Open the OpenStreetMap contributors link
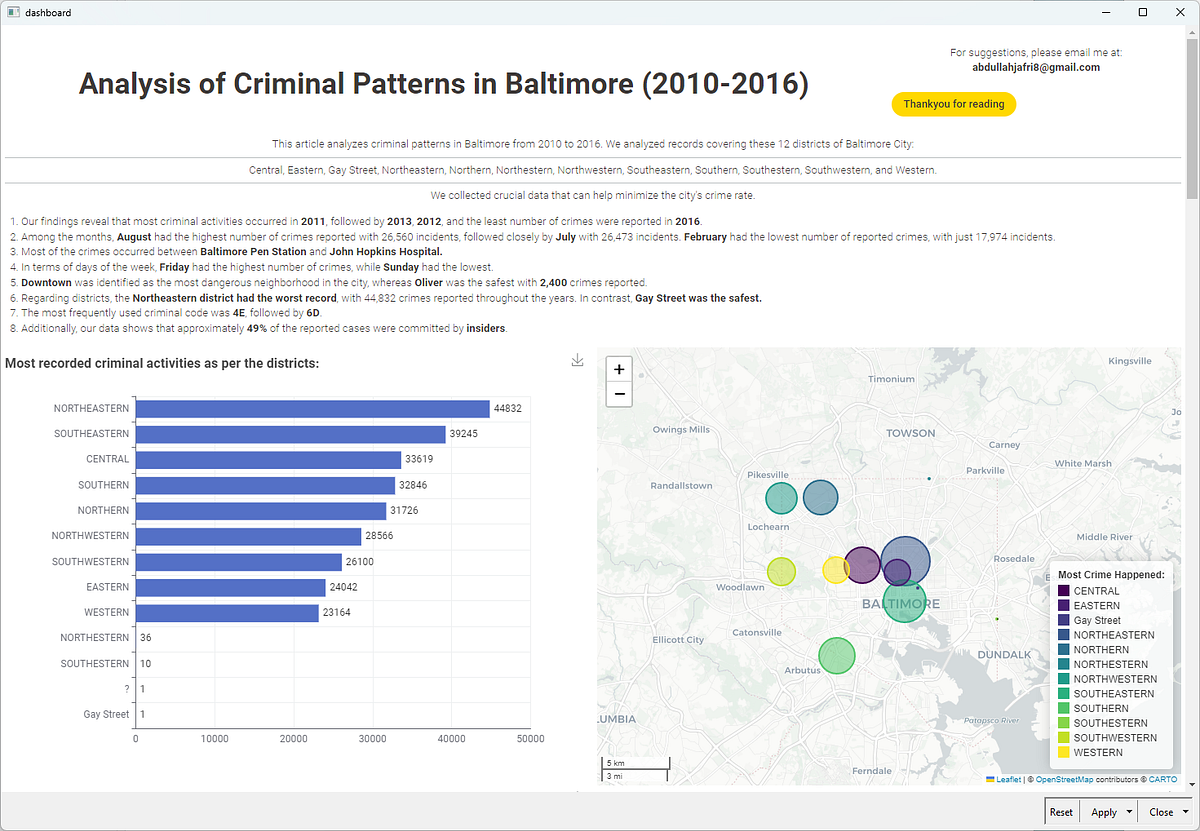 [x=1064, y=779]
